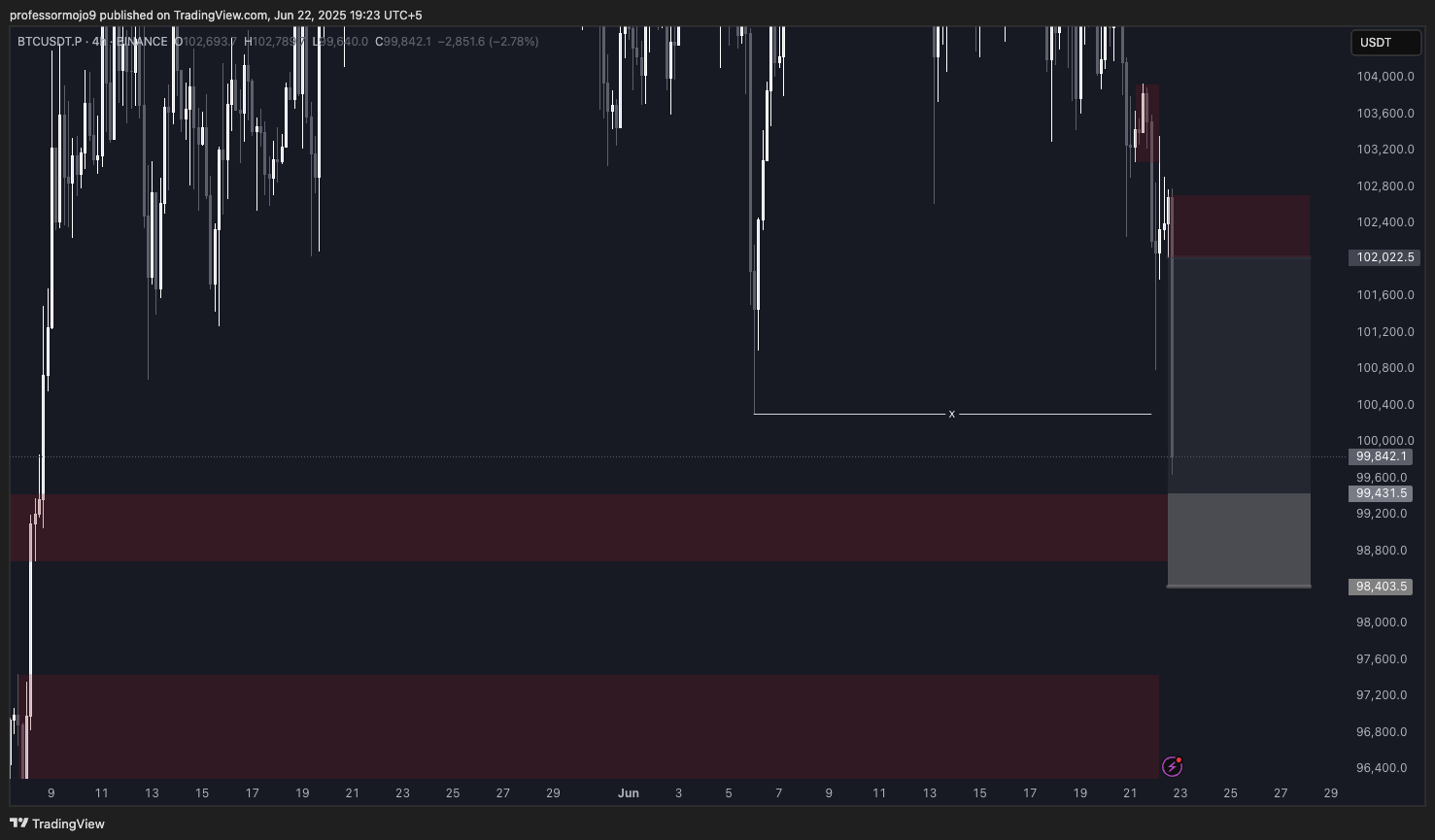
Task: Select the BTCUSDT.P symbol label
Action: [50, 42]
